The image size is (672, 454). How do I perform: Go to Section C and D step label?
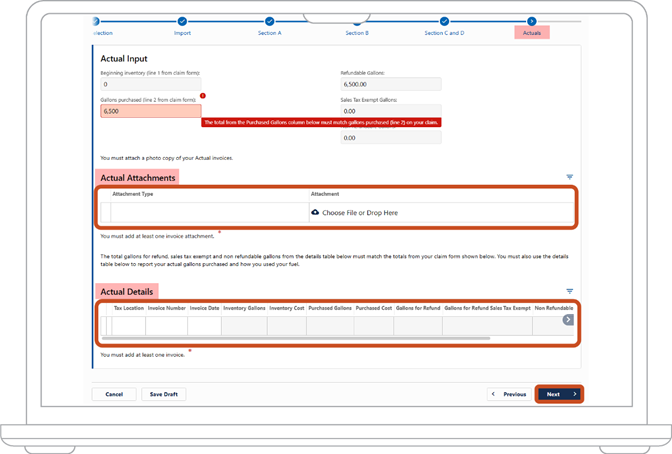pos(444,33)
